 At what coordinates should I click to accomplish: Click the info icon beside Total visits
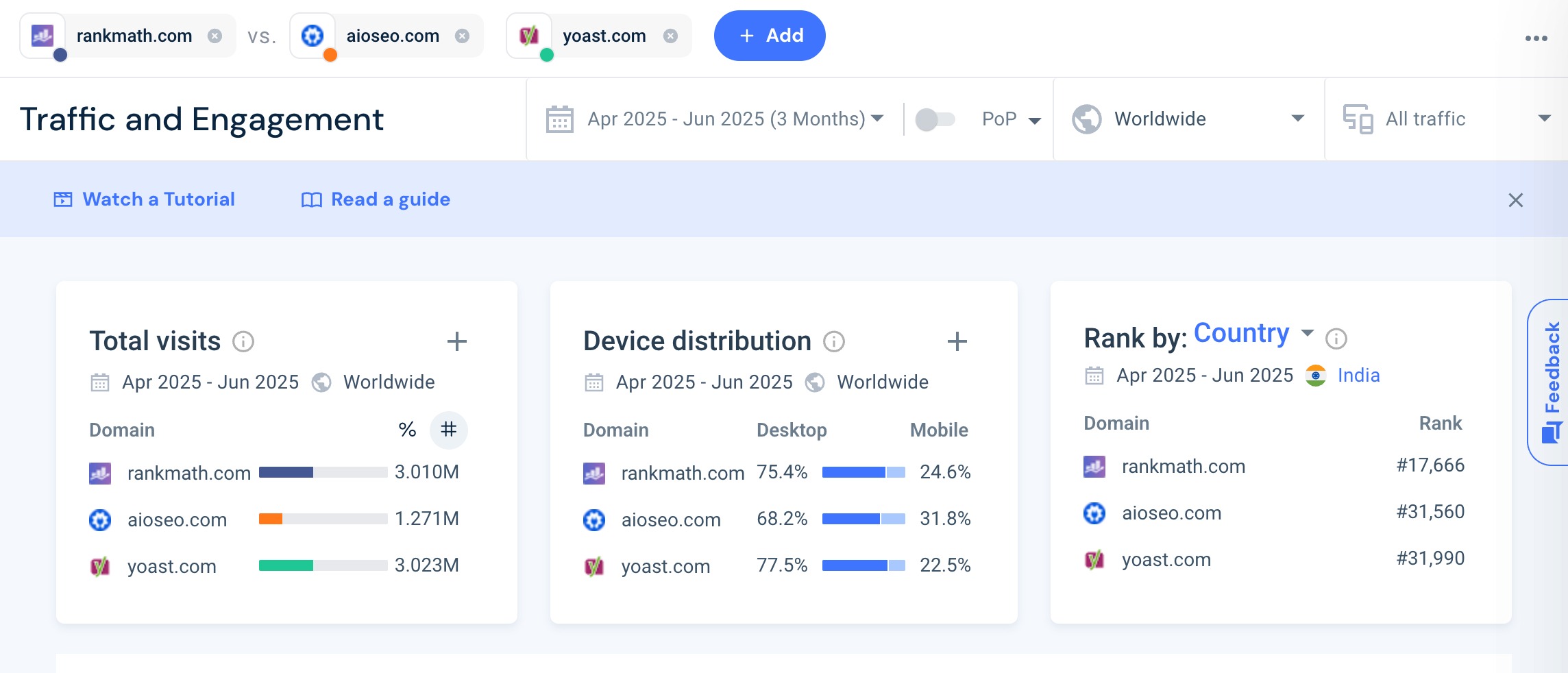[243, 341]
